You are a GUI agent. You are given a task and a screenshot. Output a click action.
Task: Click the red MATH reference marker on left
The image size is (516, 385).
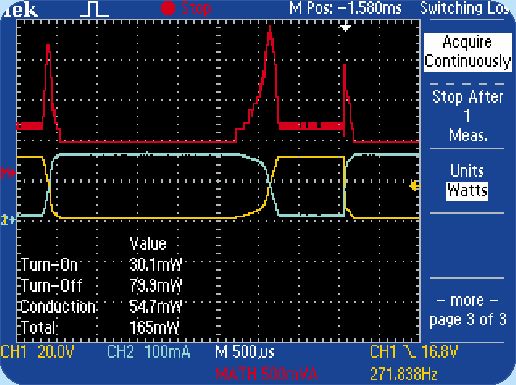7,173
